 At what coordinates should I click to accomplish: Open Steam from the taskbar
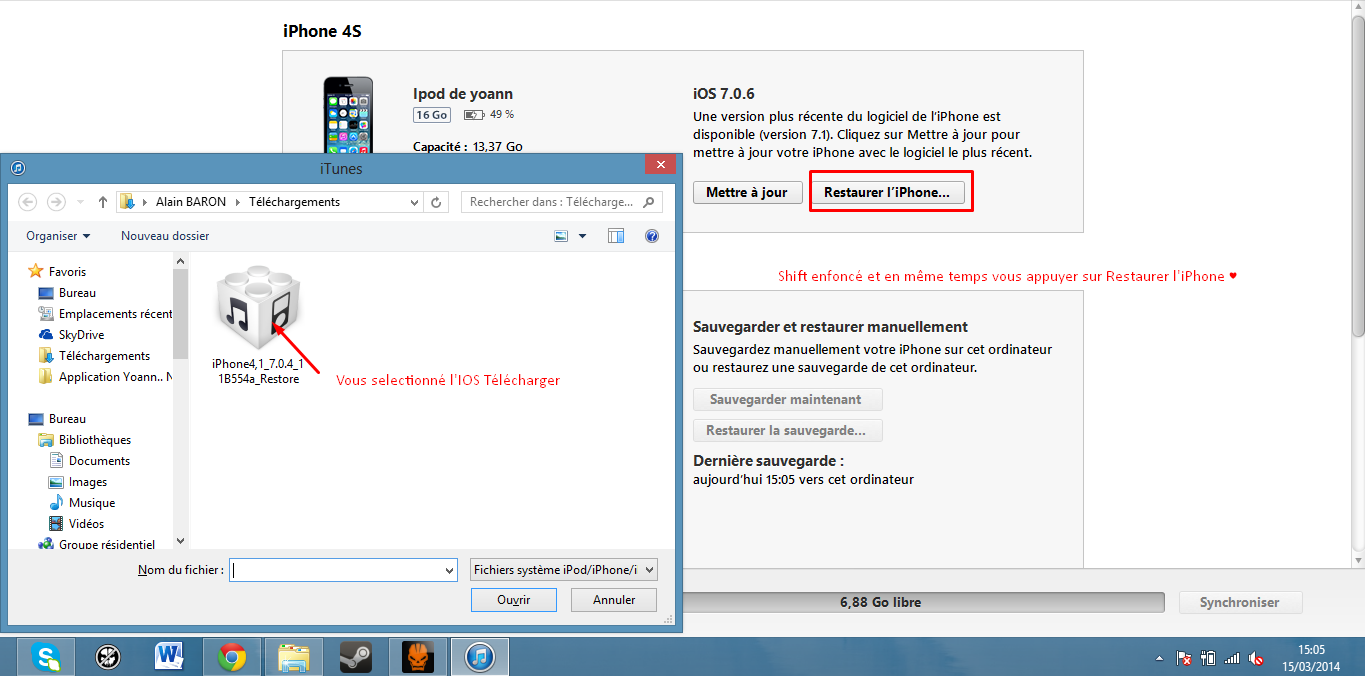(356, 657)
